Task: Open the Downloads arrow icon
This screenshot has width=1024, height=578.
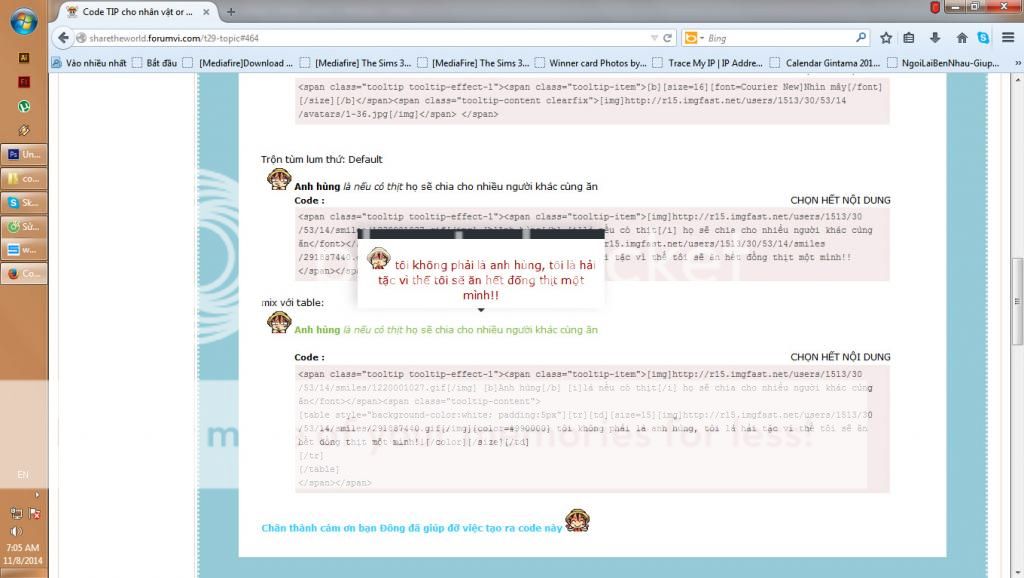Action: [935, 38]
